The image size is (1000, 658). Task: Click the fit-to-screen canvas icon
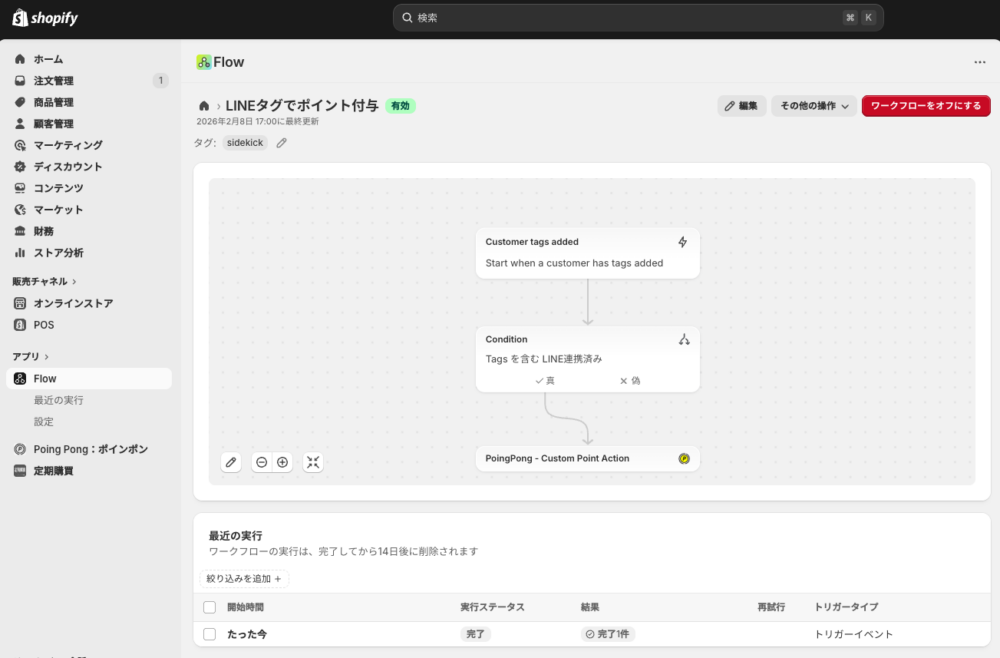(313, 462)
